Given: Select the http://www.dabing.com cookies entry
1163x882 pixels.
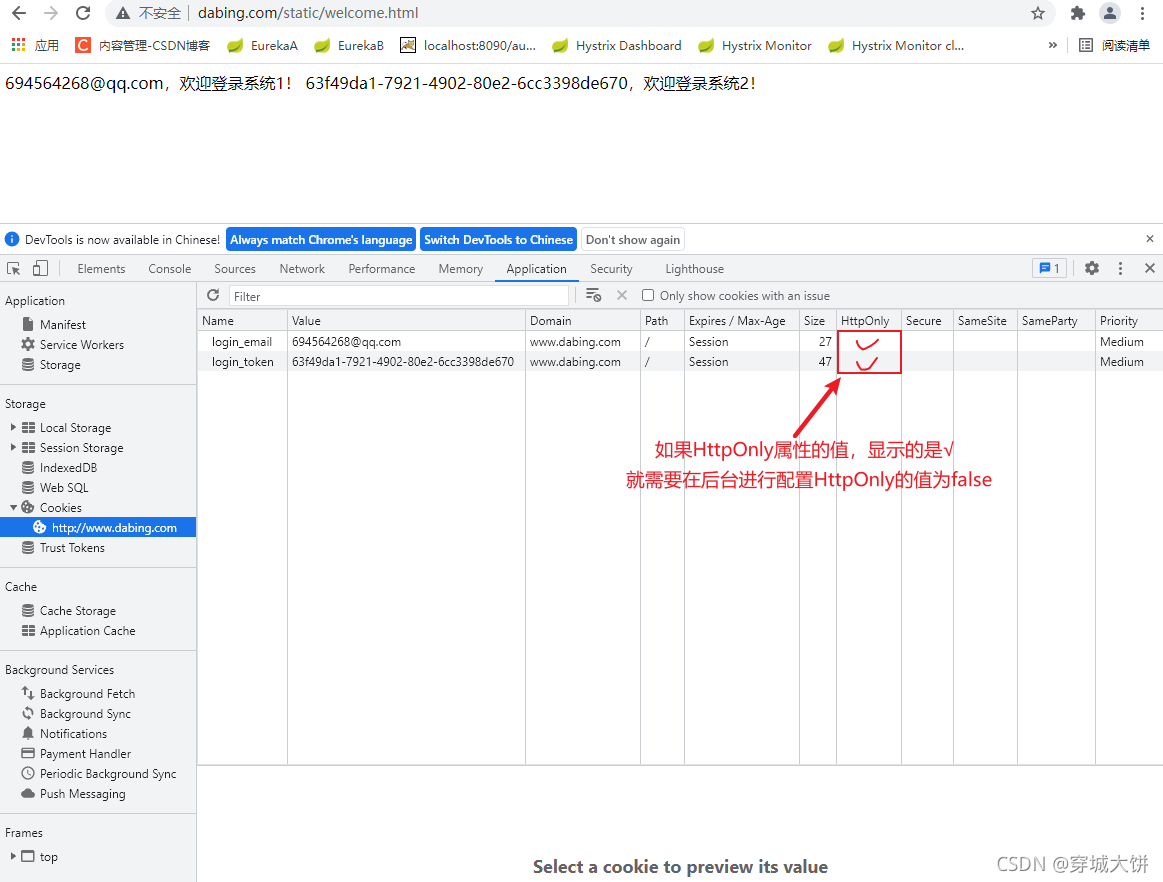Looking at the screenshot, I should click(98, 527).
